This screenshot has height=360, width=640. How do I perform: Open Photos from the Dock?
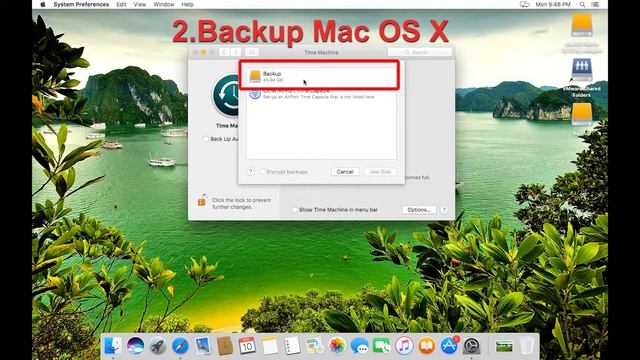337,346
